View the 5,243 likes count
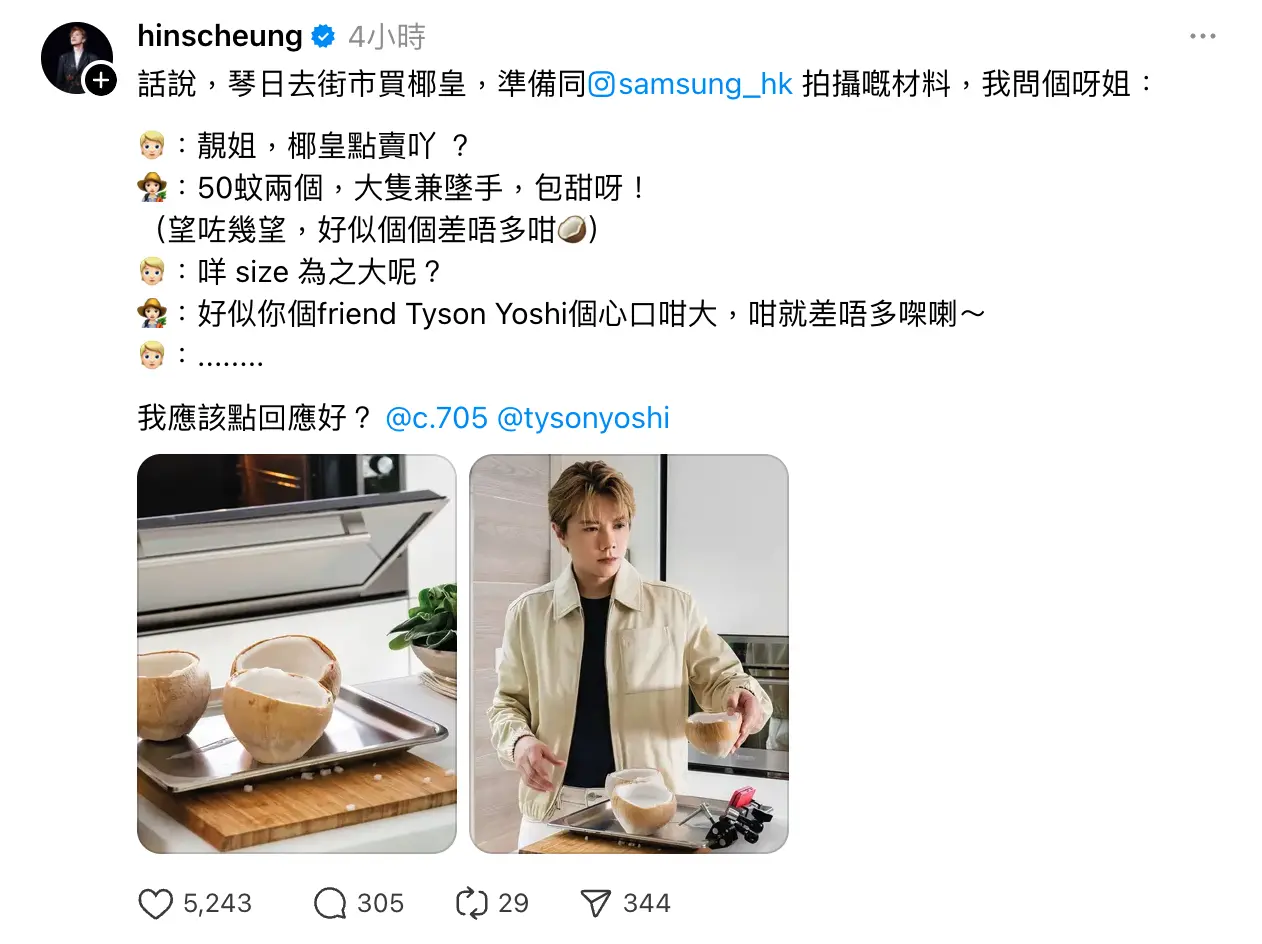Screen dimensions: 1262x944 coord(217,904)
